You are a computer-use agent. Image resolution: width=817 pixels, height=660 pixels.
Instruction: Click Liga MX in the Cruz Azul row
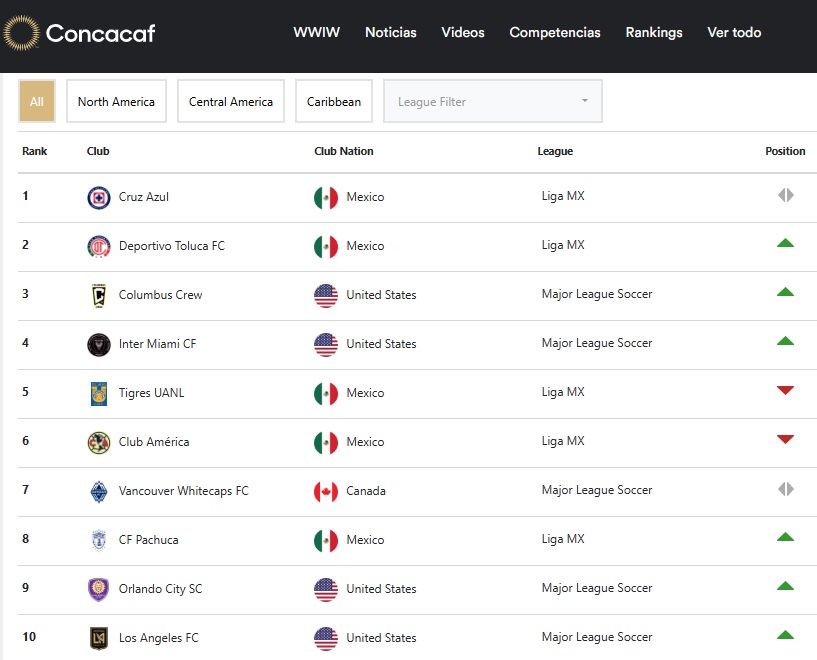(x=563, y=196)
